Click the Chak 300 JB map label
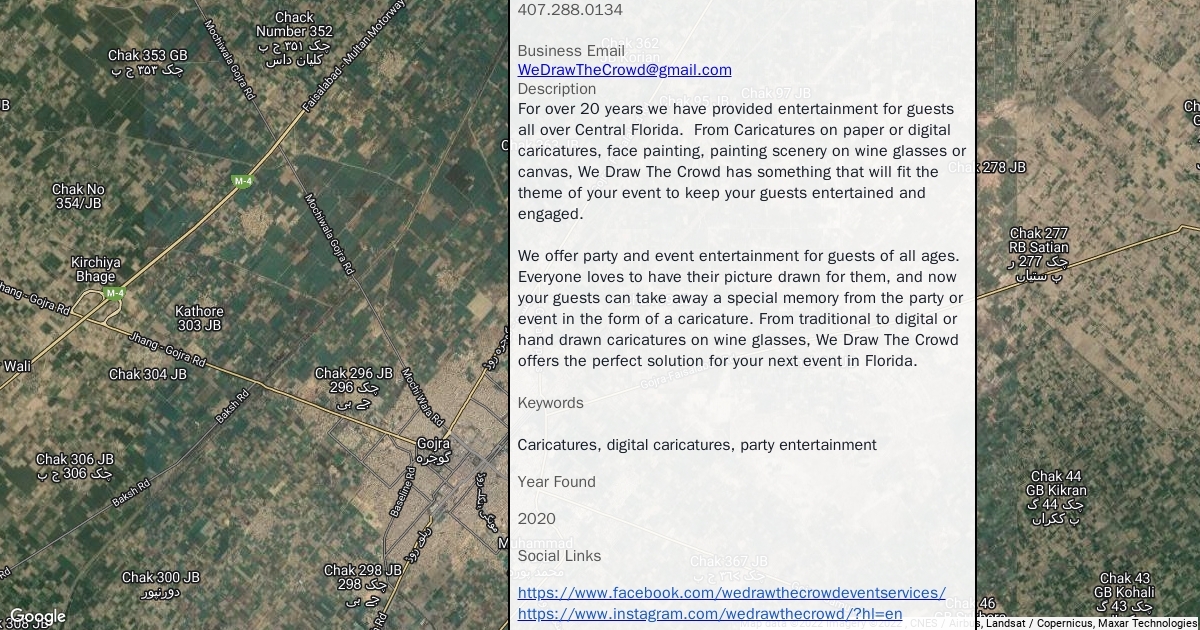 click(161, 578)
